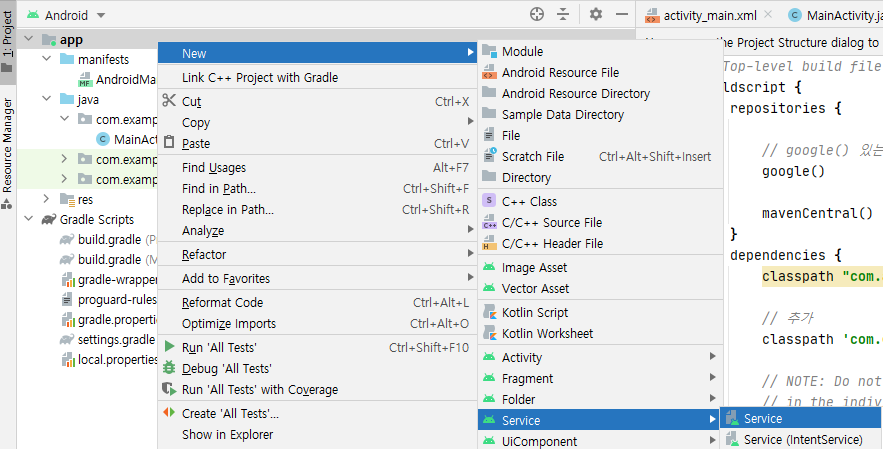Open the Resource Manager side tab
This screenshot has height=449, width=883.
click(x=7, y=154)
